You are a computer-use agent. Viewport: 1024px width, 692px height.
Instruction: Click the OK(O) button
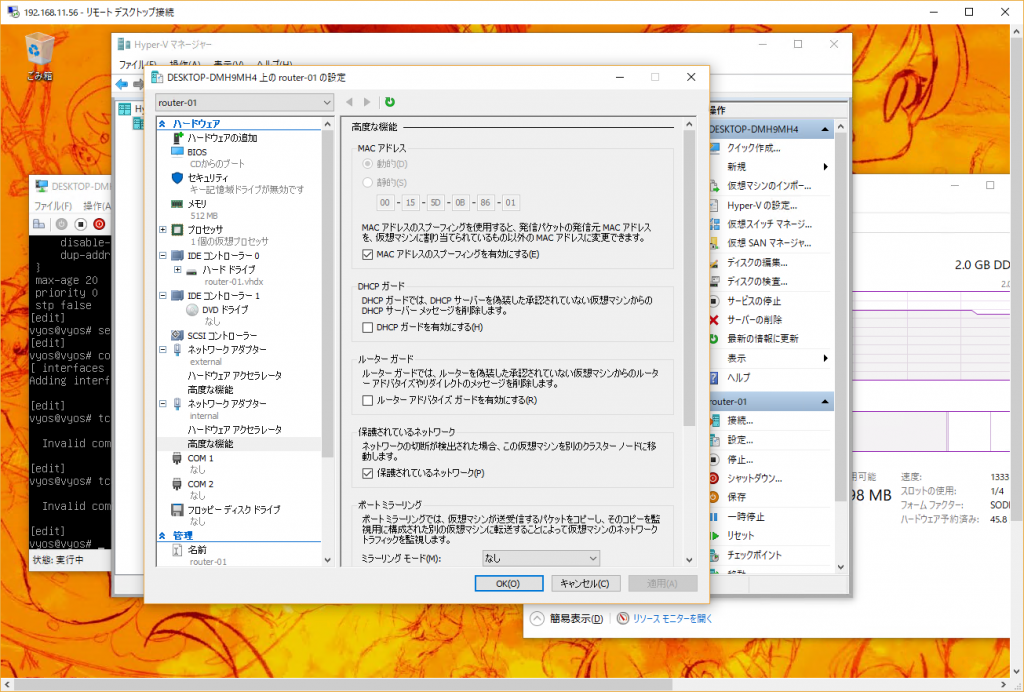coord(509,584)
